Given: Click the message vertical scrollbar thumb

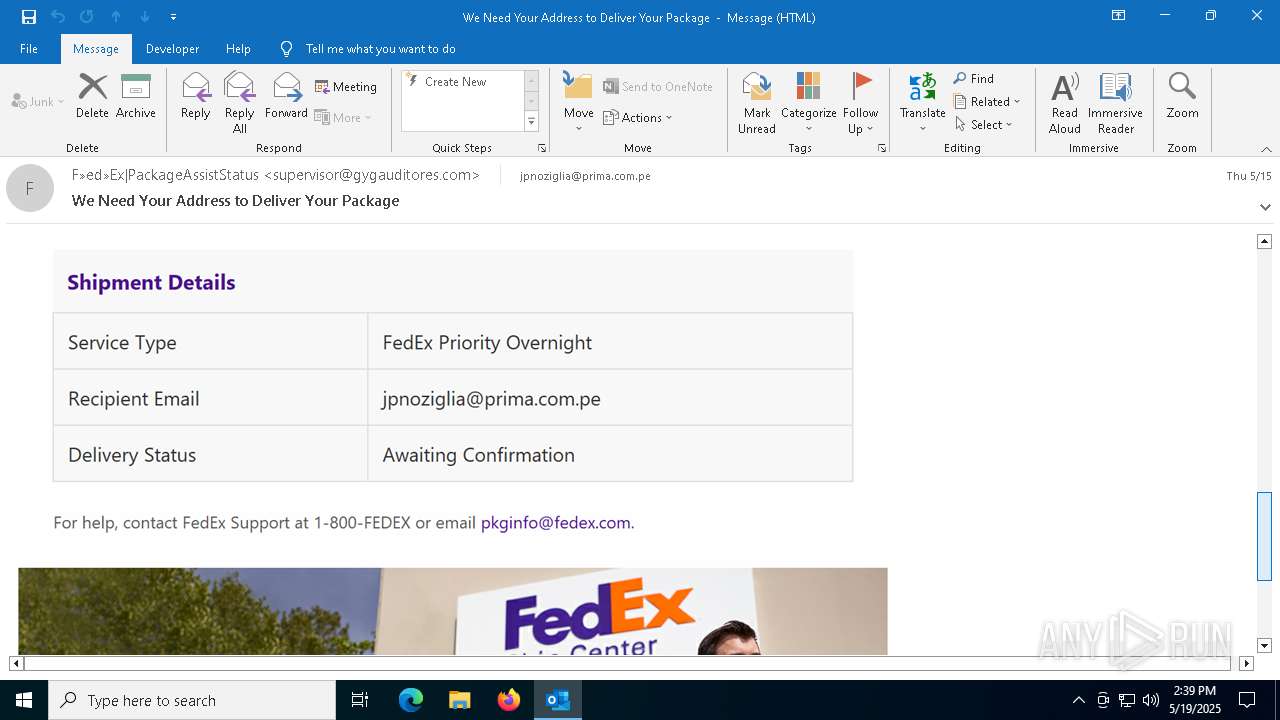Looking at the screenshot, I should click(x=1264, y=536).
